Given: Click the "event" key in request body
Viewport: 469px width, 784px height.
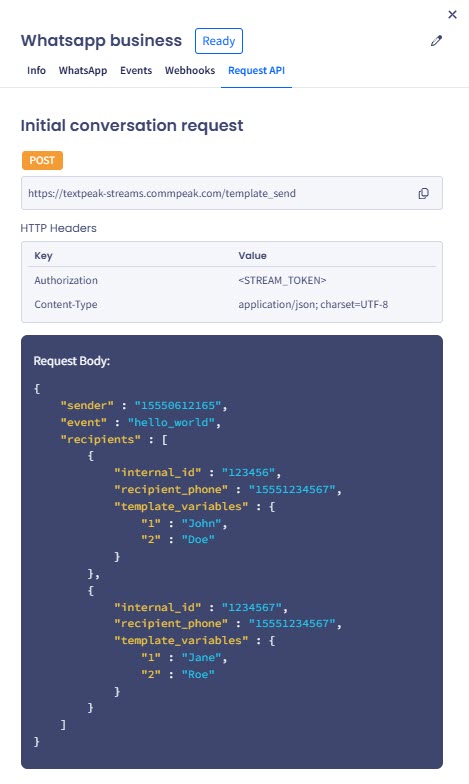Looking at the screenshot, I should pos(84,422).
